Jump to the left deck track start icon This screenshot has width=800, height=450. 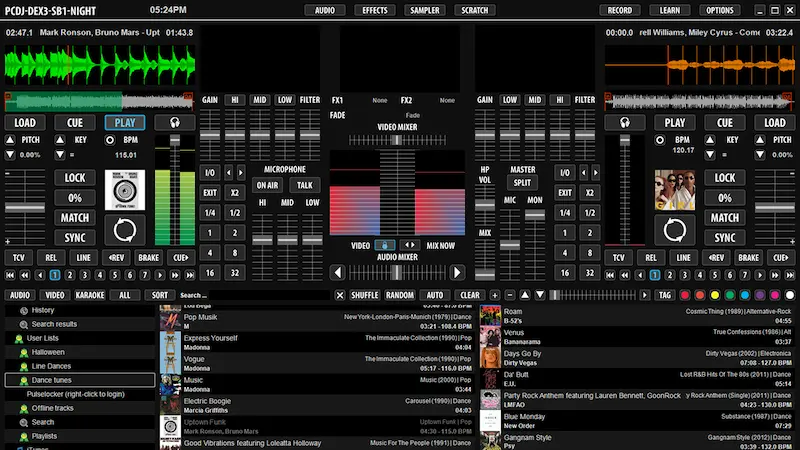click(x=11, y=275)
